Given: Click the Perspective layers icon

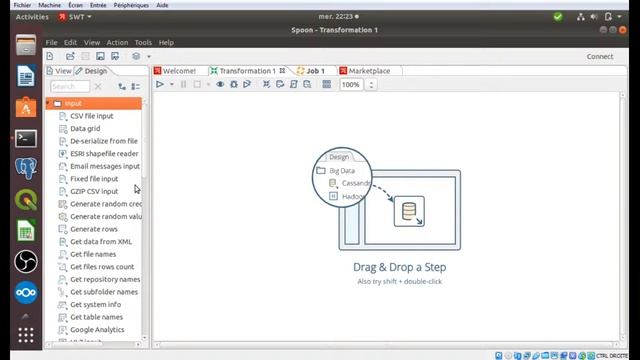Looking at the screenshot, I should pyautogui.click(x=136, y=56).
